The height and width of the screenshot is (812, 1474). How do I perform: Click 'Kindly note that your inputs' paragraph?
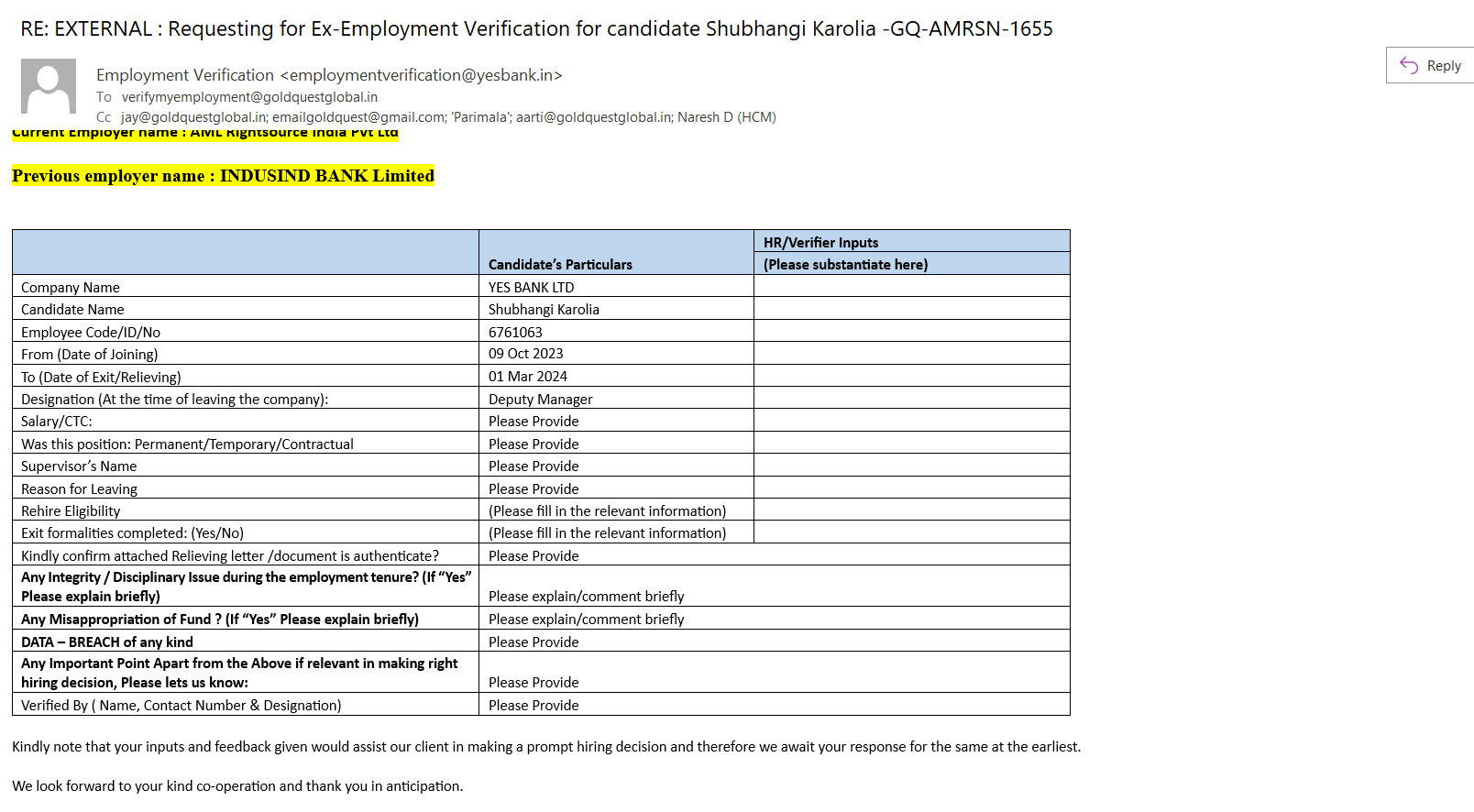(x=546, y=747)
